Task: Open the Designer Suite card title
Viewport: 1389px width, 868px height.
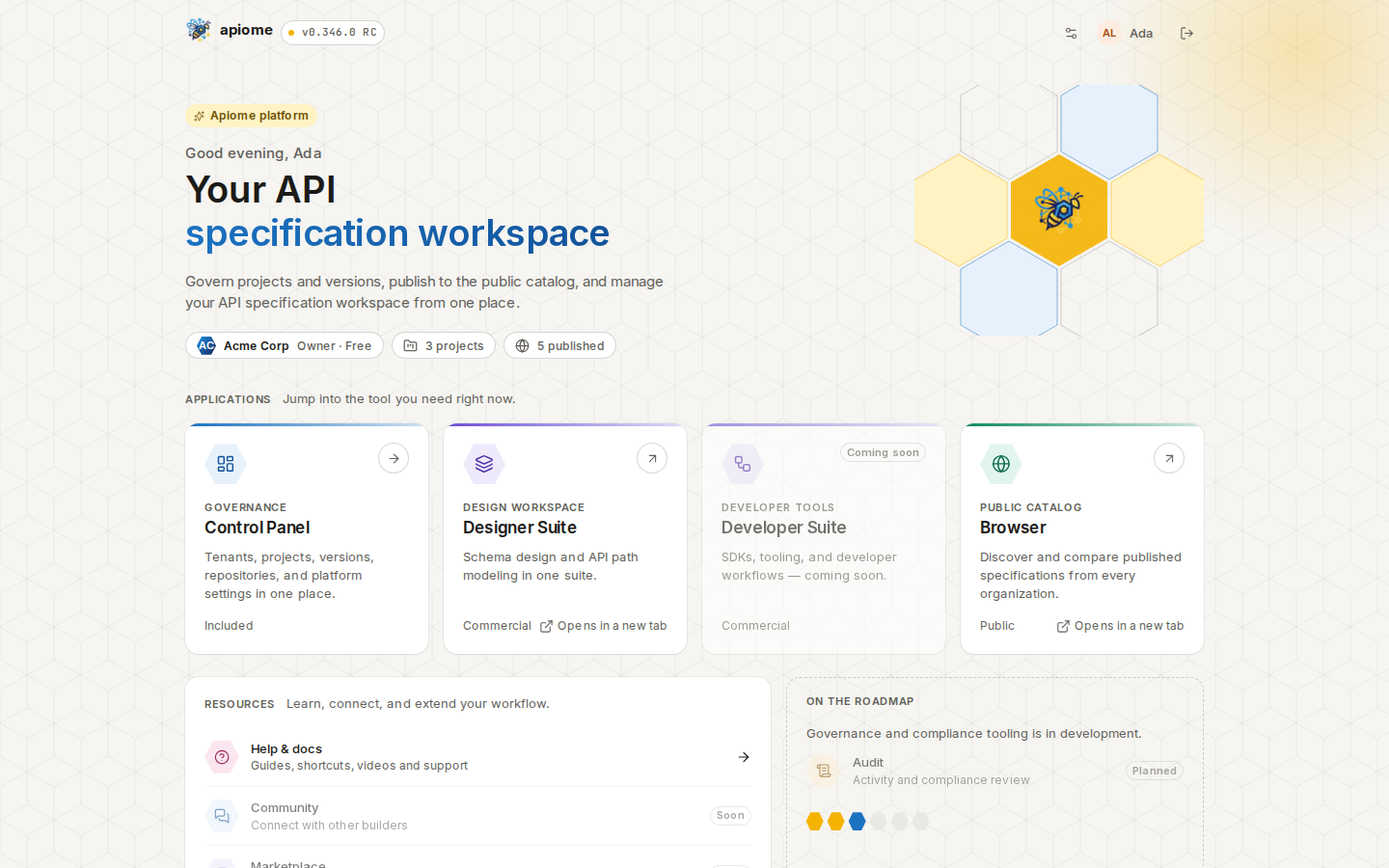Action: click(520, 528)
